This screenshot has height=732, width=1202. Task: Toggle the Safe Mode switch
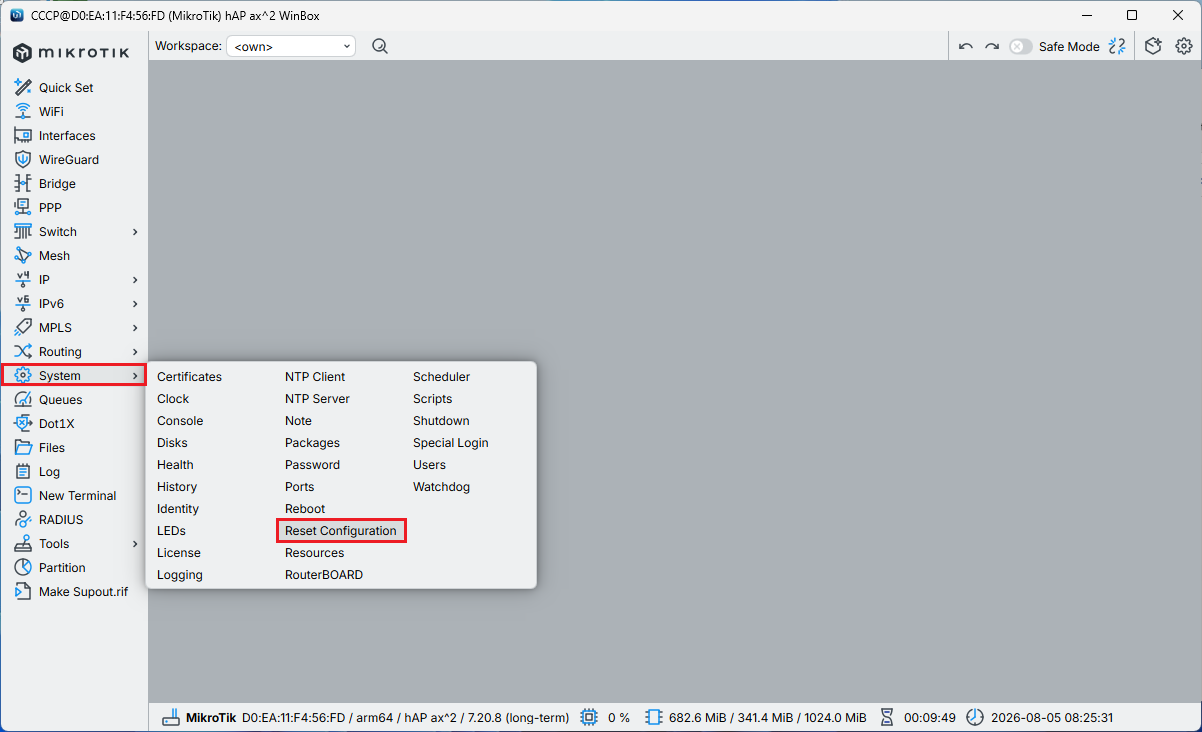tap(1020, 46)
